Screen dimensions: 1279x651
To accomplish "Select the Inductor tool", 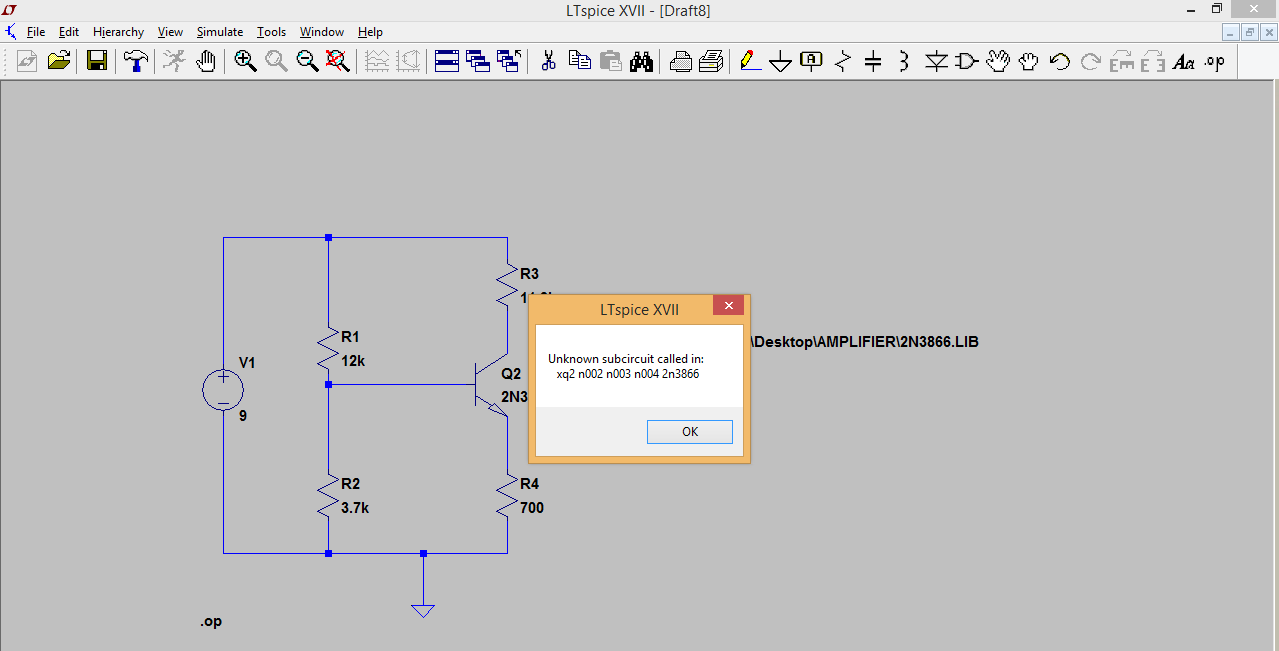I will tap(905, 61).
